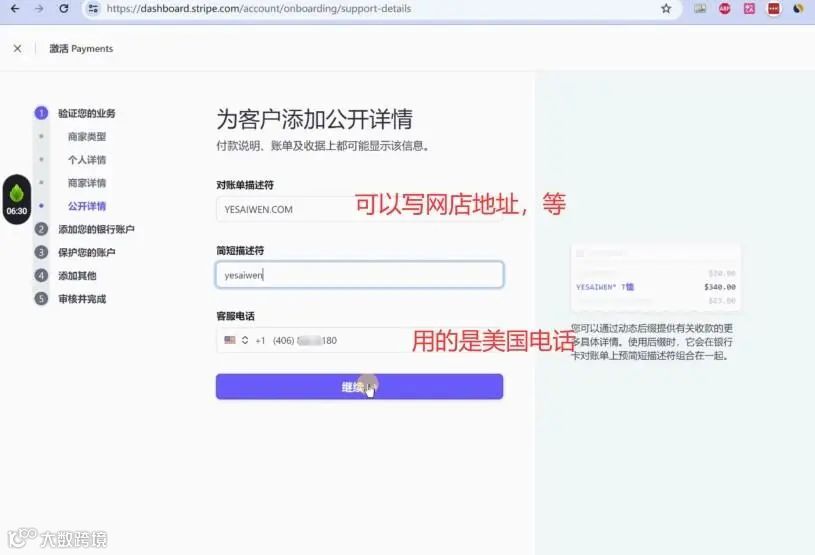Screen dimensions: 815x555
Task: Open the gray image extension icon
Action: 700,8
